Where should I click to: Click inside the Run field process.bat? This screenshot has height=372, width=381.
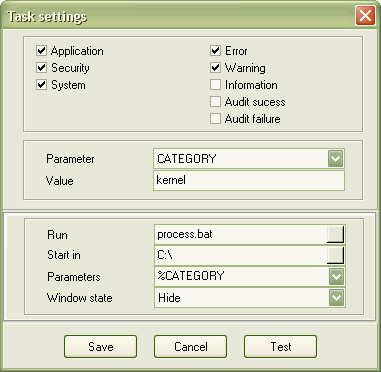click(x=241, y=234)
